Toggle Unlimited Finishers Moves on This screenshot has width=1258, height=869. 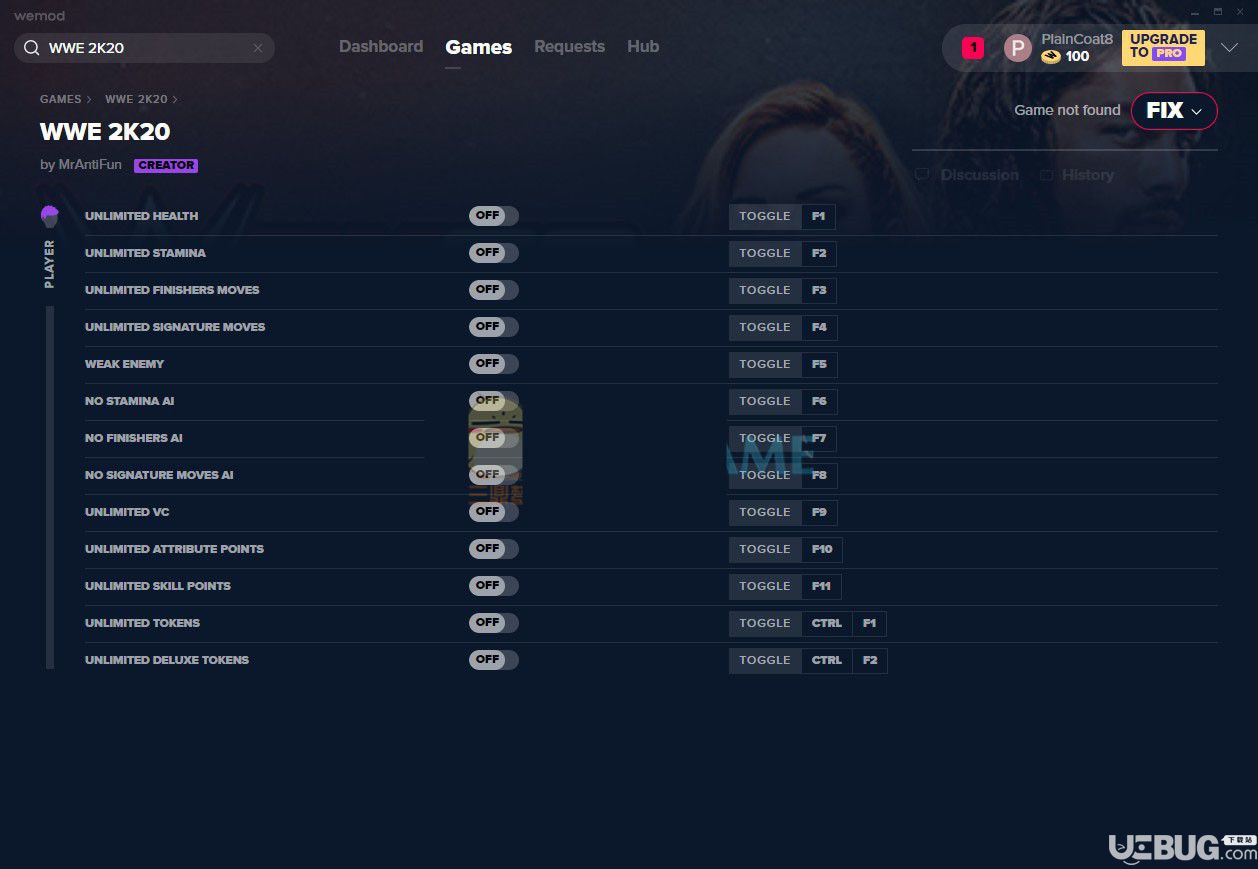(x=494, y=290)
